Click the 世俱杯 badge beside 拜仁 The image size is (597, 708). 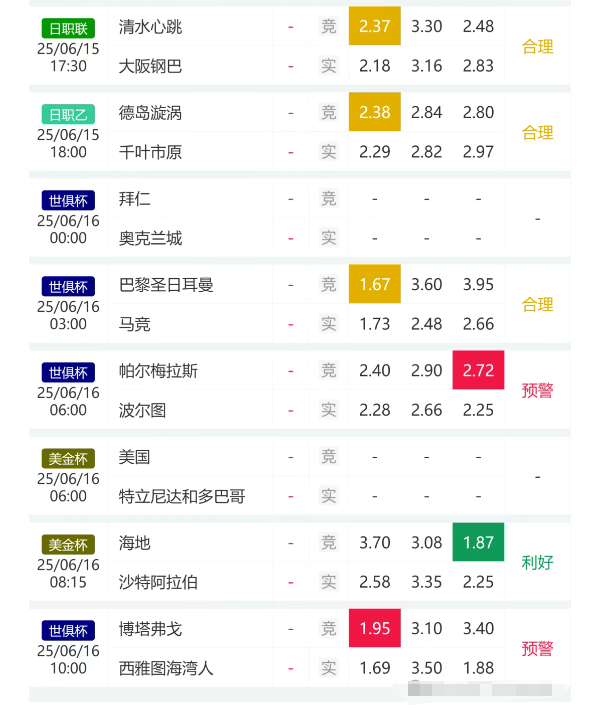coord(68,200)
